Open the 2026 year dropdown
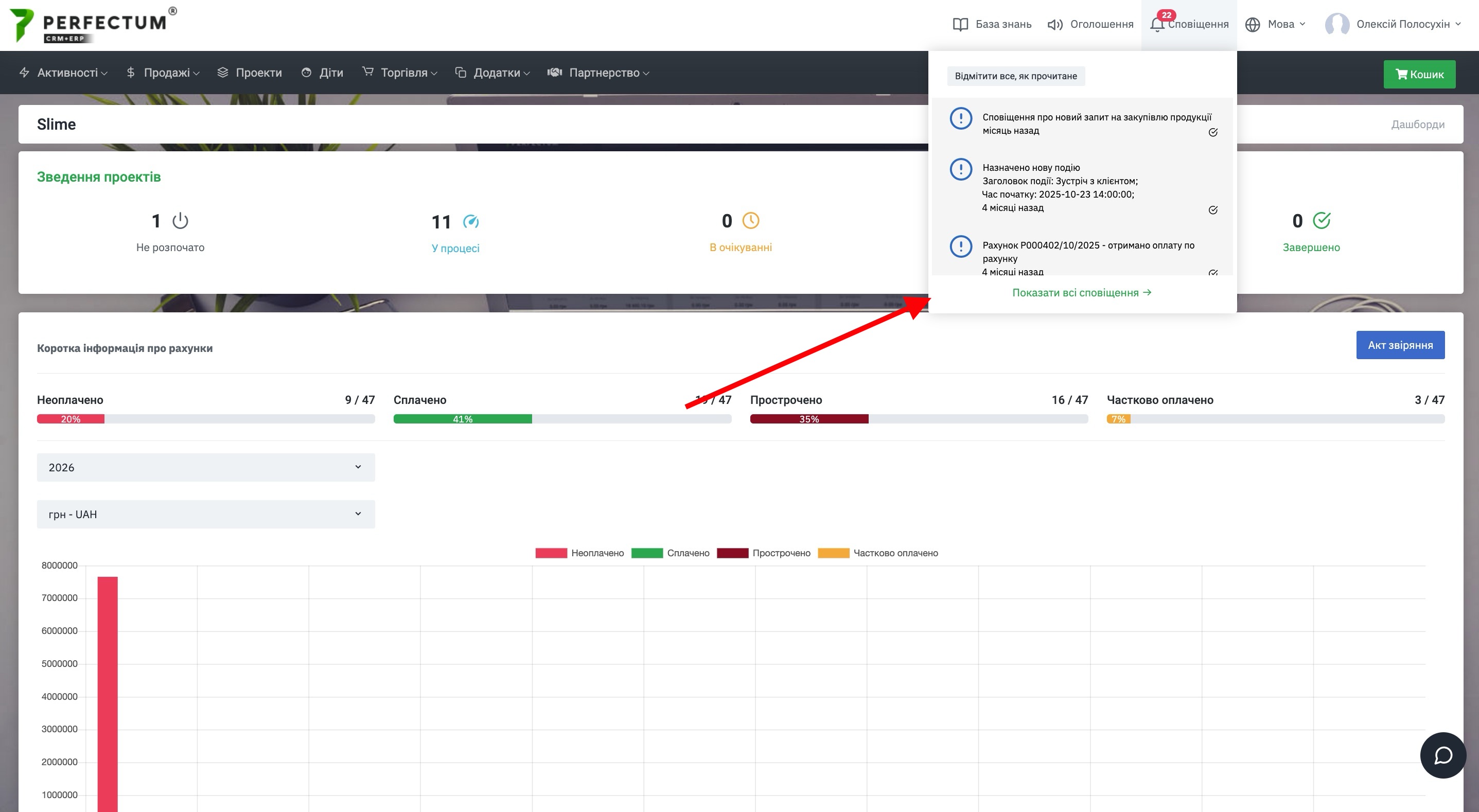This screenshot has width=1479, height=812. point(205,467)
